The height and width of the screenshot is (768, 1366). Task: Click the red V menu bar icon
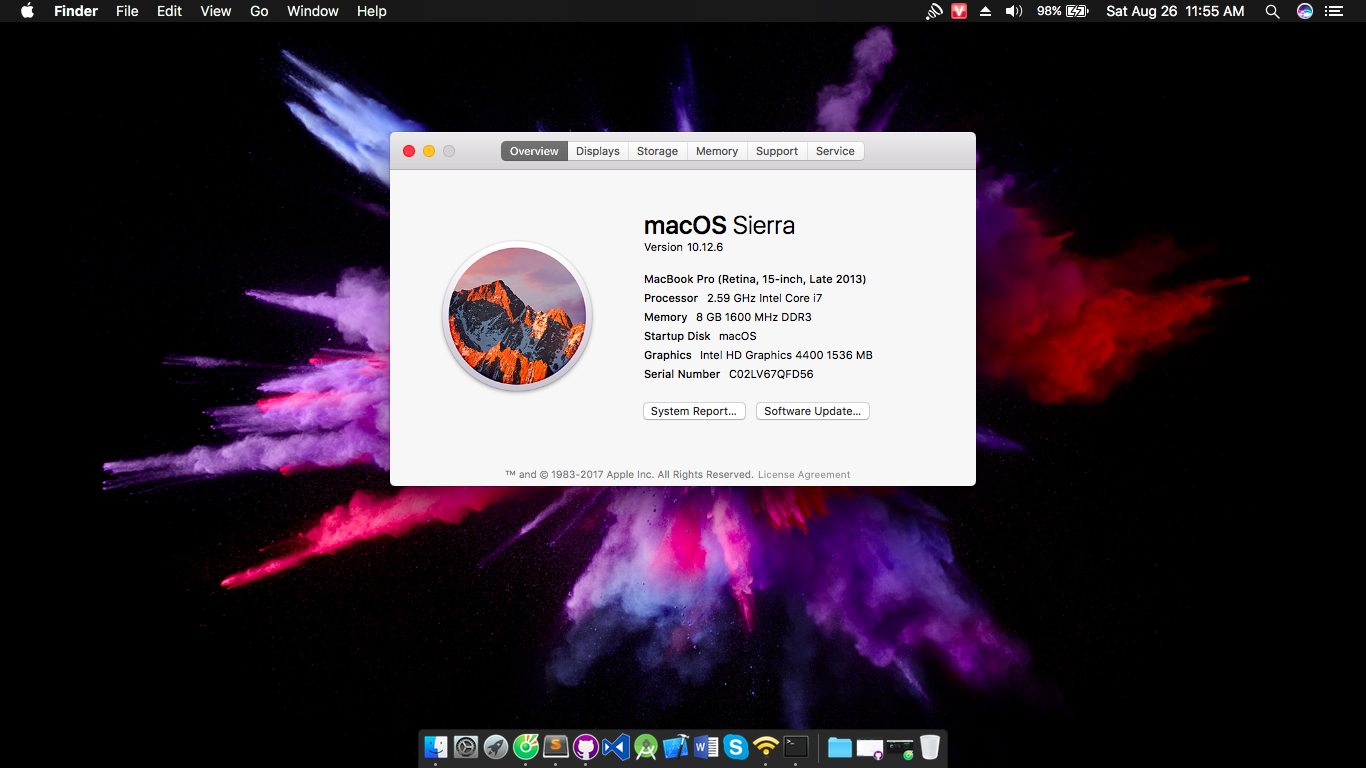click(x=959, y=11)
